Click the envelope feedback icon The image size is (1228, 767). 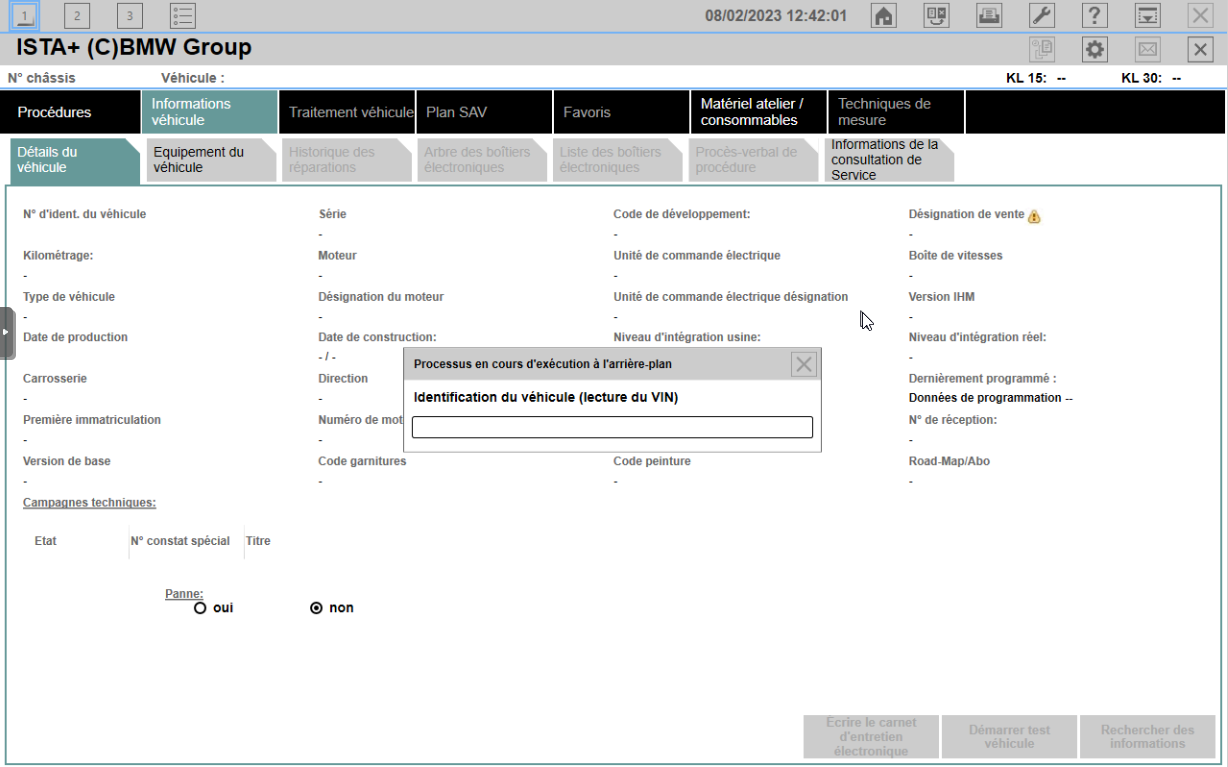click(1148, 49)
